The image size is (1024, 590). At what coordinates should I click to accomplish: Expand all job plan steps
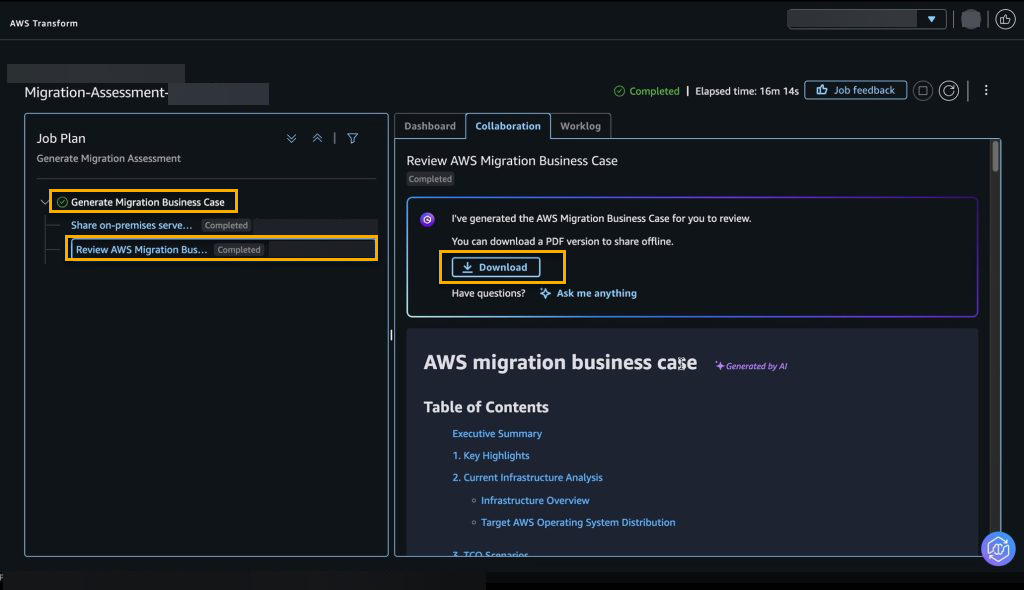(291, 139)
